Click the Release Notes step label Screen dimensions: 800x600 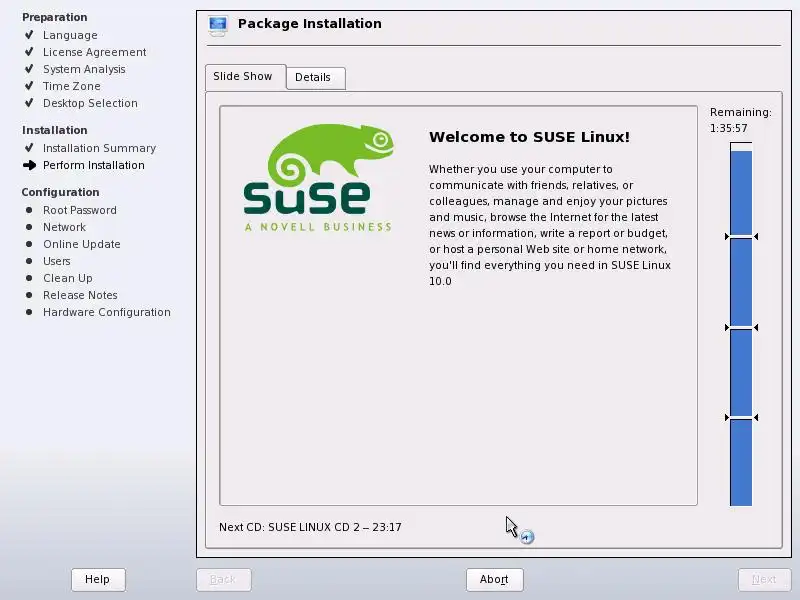80,295
